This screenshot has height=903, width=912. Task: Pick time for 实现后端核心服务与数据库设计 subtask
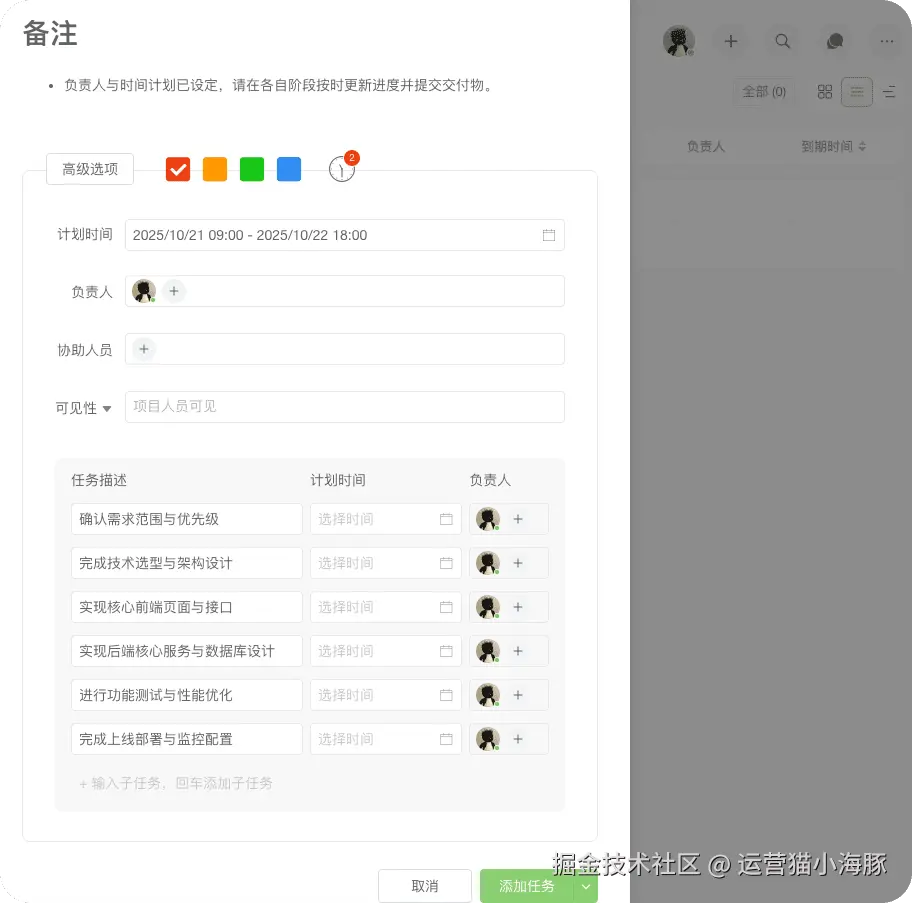click(x=386, y=651)
